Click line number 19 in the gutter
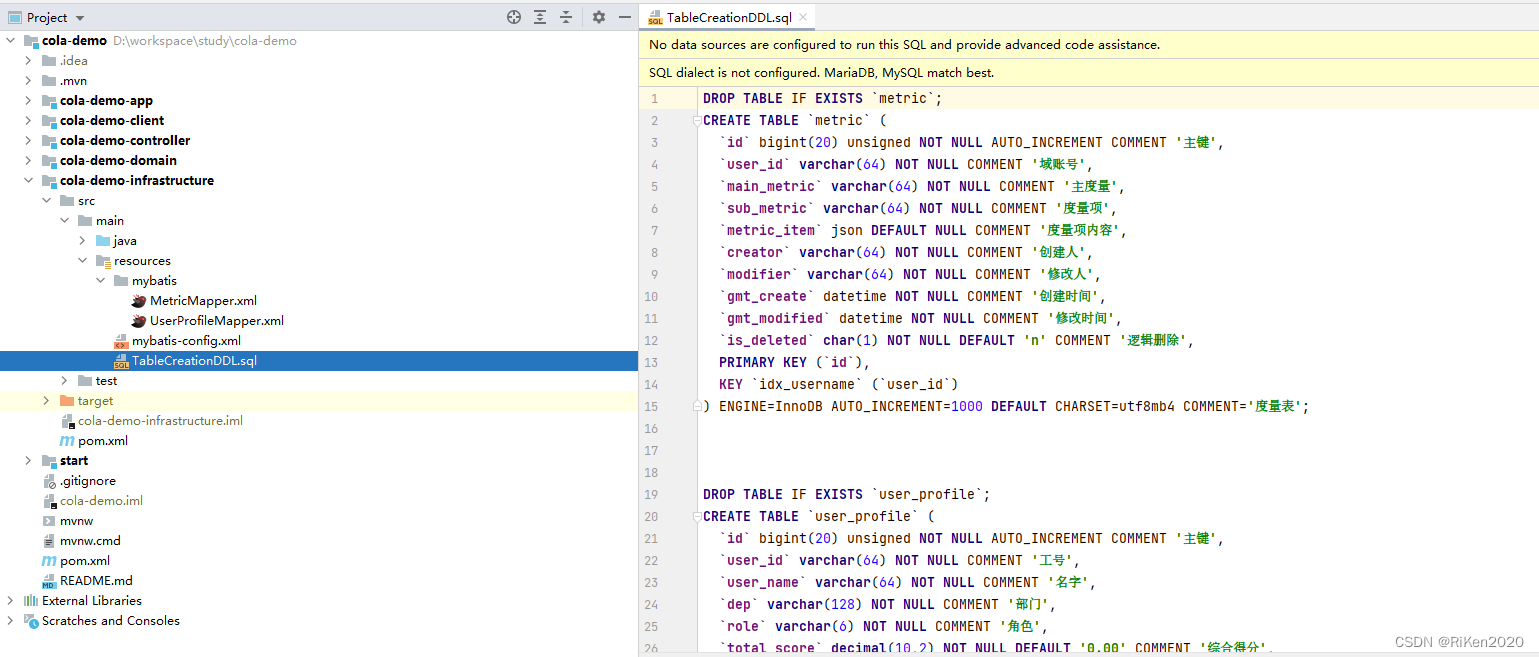1539x657 pixels. tap(651, 494)
